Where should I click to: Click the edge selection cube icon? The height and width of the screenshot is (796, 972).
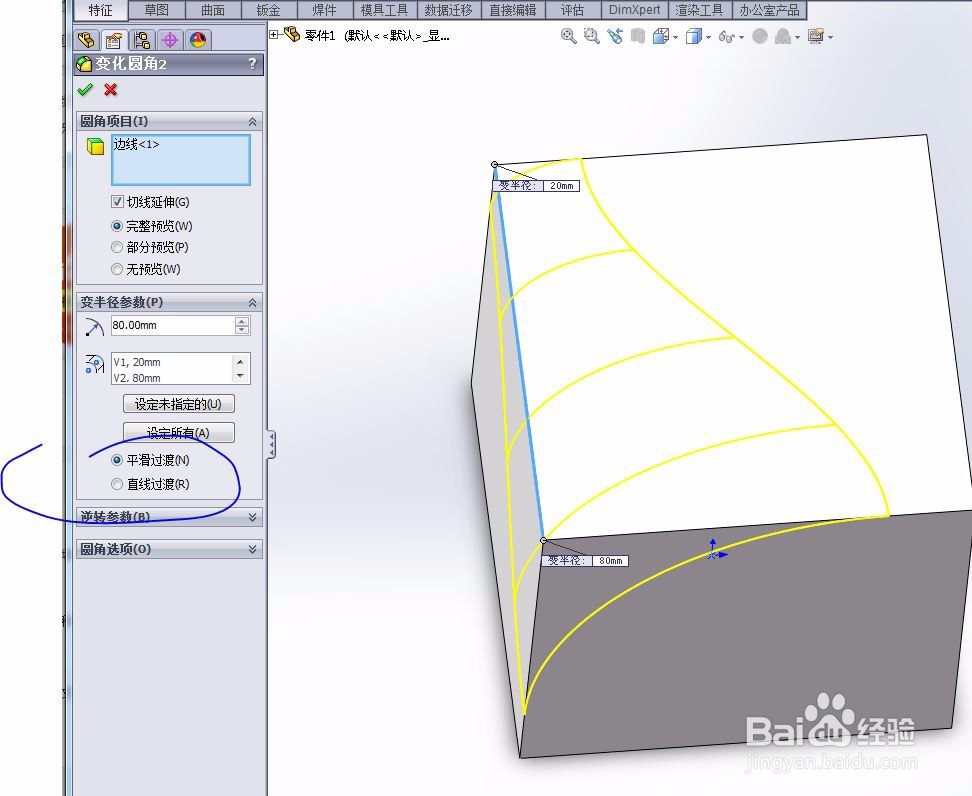95,146
